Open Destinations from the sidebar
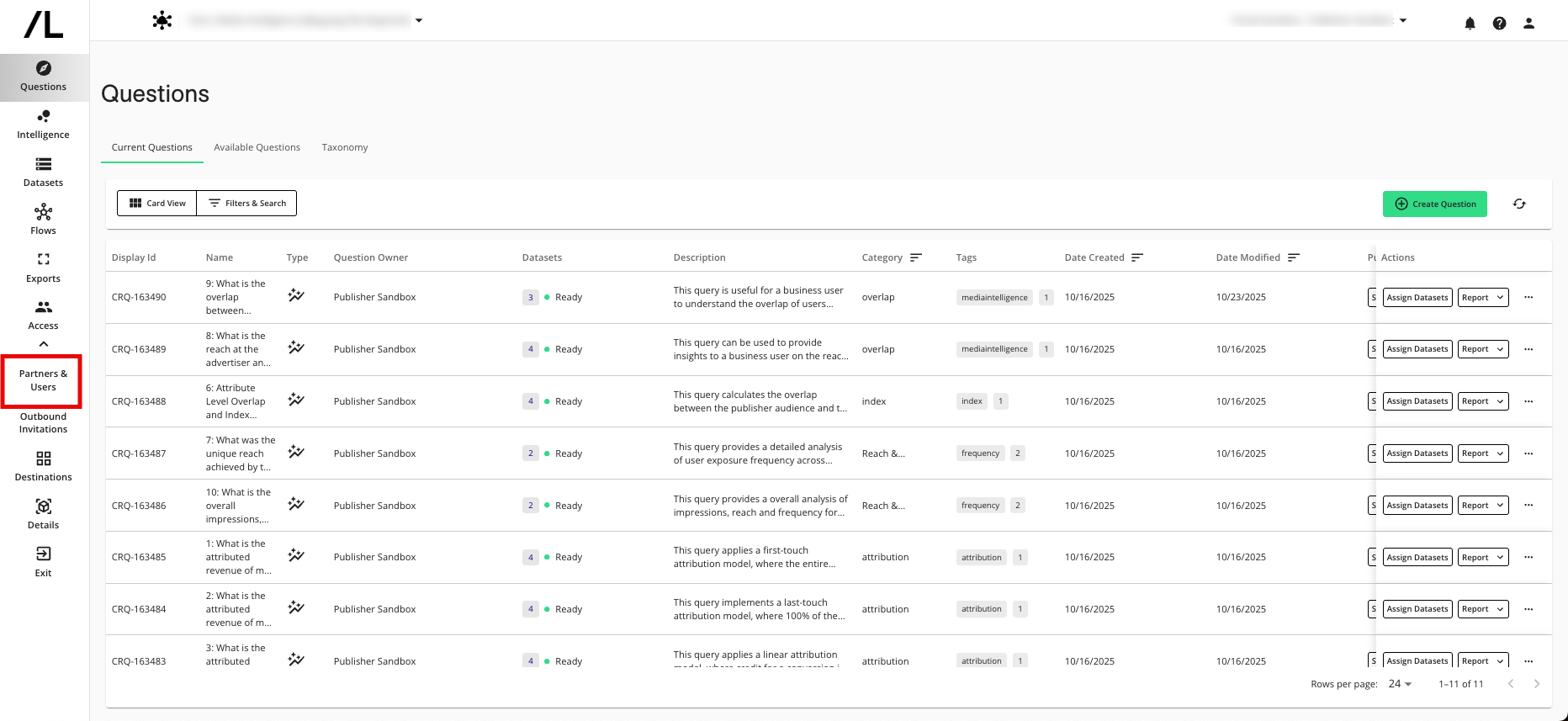Image resolution: width=1568 pixels, height=721 pixels. pos(43,467)
